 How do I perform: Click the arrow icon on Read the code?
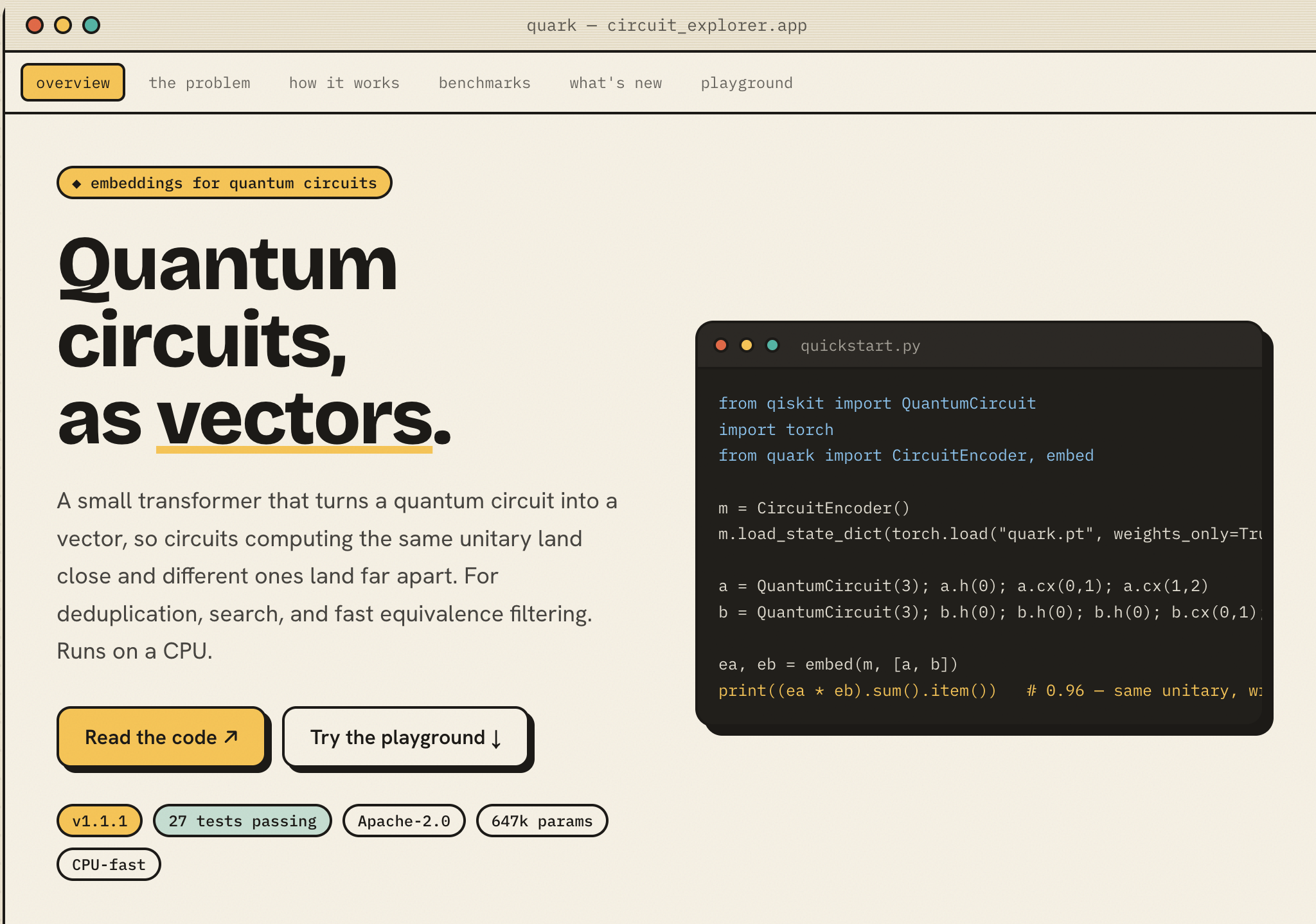(x=231, y=736)
